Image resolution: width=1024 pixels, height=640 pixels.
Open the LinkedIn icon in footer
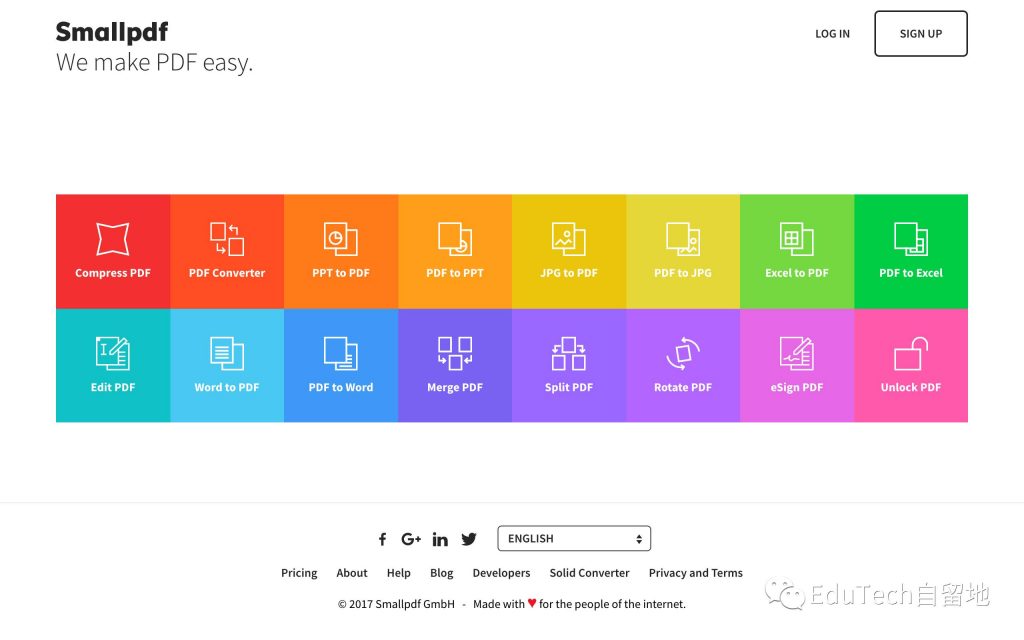pyautogui.click(x=440, y=539)
